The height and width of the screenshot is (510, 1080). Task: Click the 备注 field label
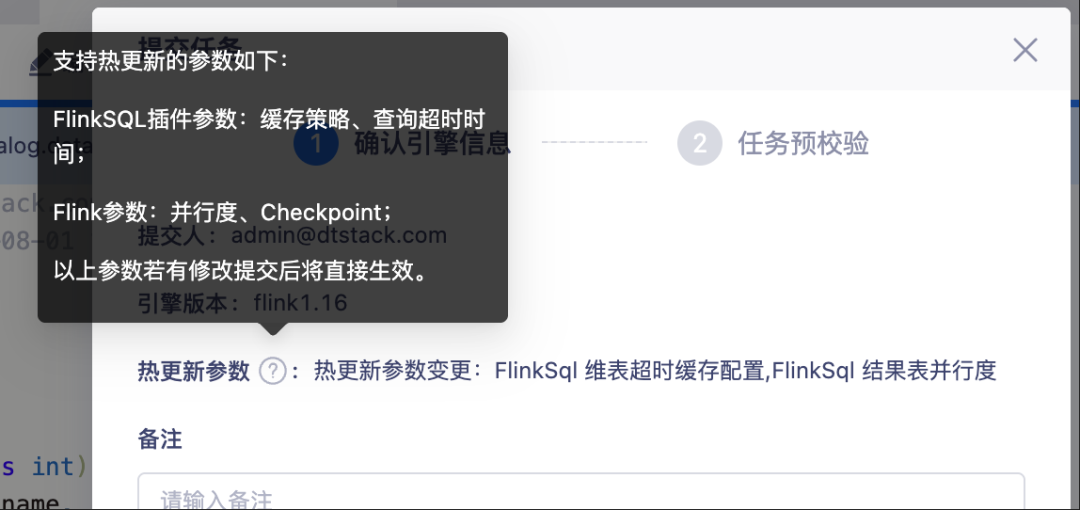(160, 439)
